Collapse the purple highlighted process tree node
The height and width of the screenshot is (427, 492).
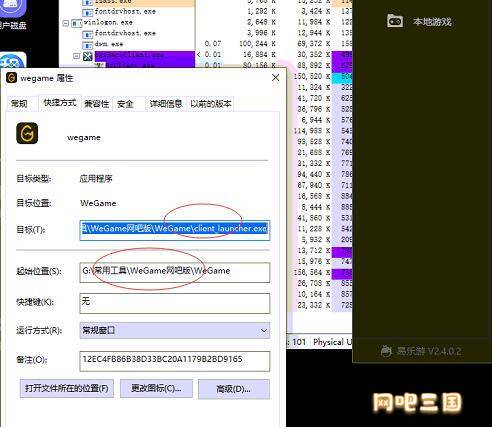pos(76,56)
